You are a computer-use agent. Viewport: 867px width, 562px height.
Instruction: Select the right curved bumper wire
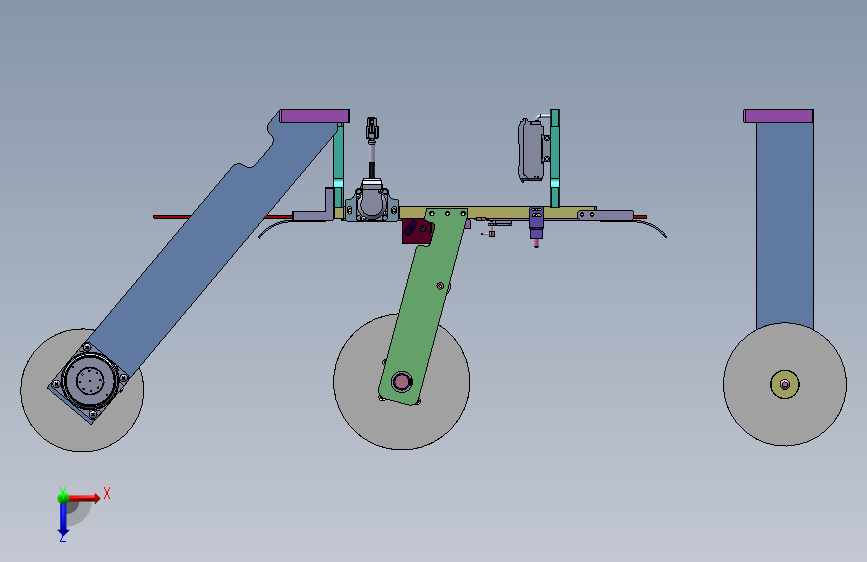[x=651, y=228]
